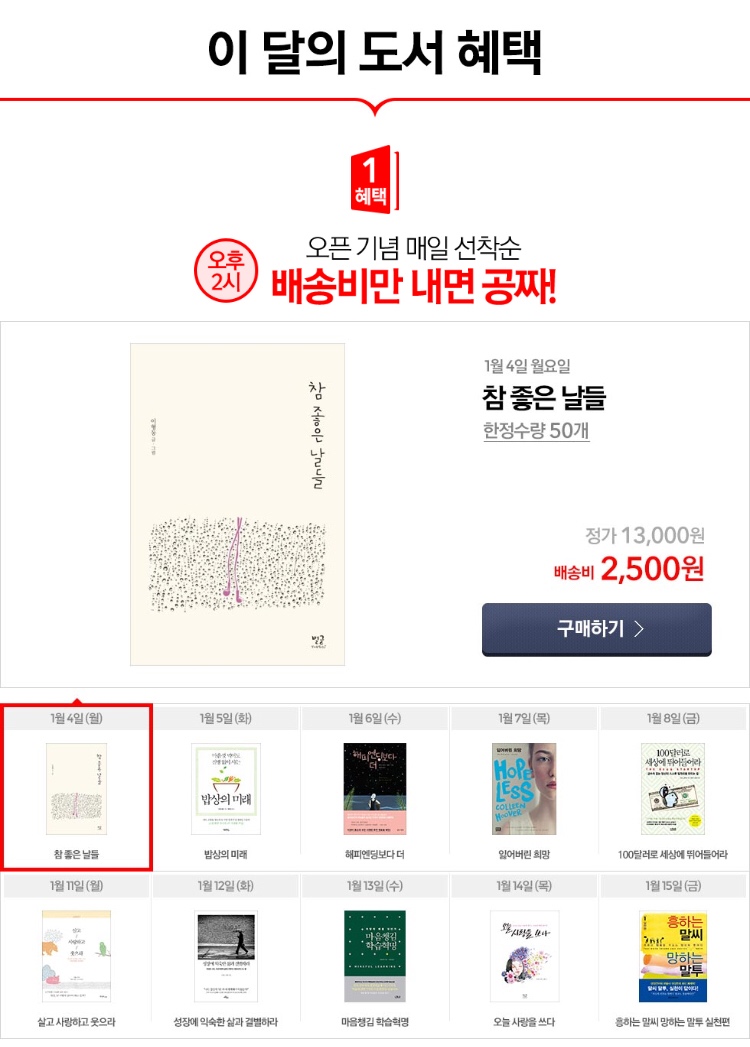Image resolution: width=750 pixels, height=1047 pixels.
Task: Select the 1월 5일 (화) date tab
Action: pyautogui.click(x=226, y=718)
